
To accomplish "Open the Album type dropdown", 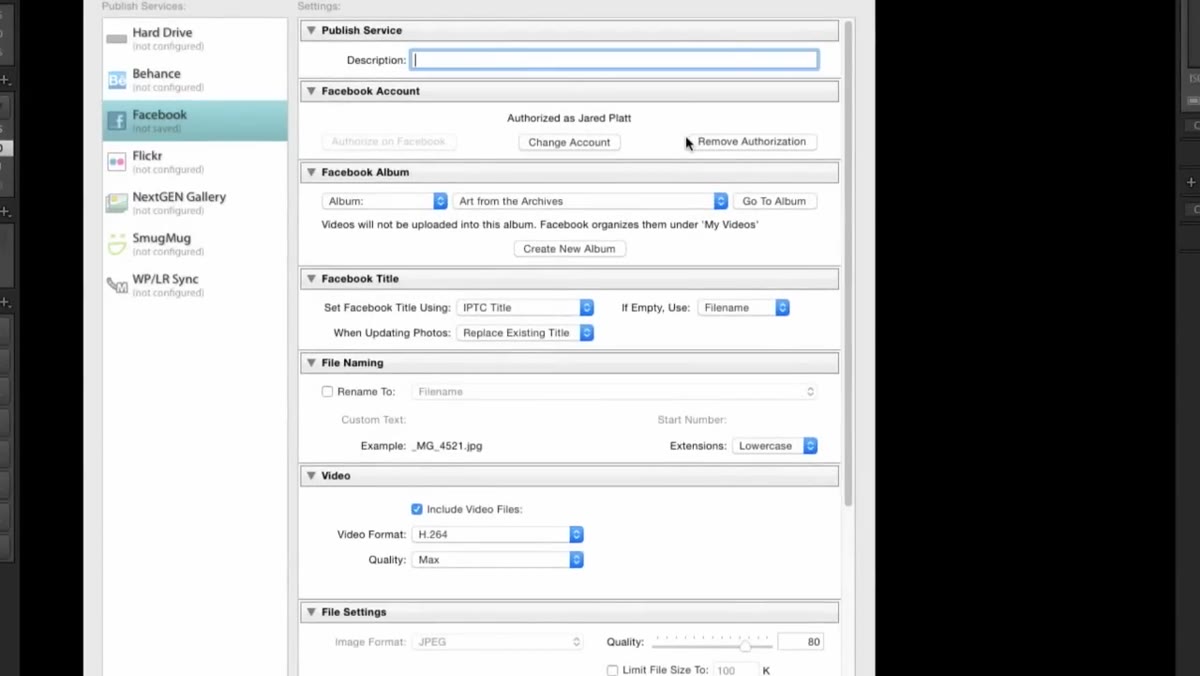I will (x=384, y=201).
